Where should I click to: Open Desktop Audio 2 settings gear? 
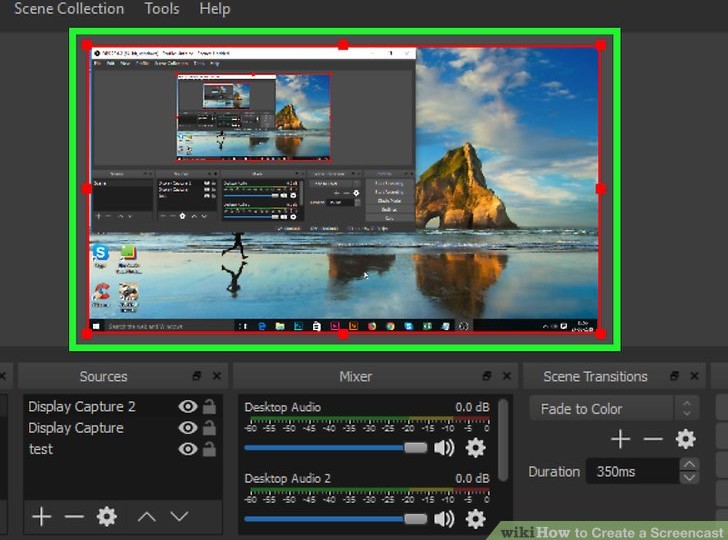476,519
